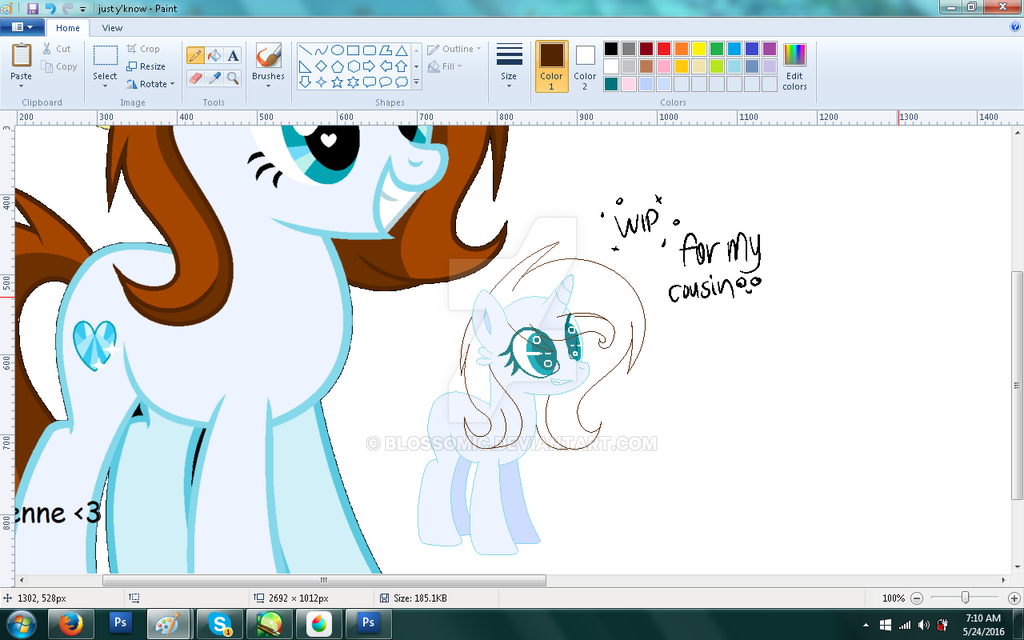1024x640 pixels.
Task: Select the Fill with color bucket tool
Action: pyautogui.click(x=214, y=56)
